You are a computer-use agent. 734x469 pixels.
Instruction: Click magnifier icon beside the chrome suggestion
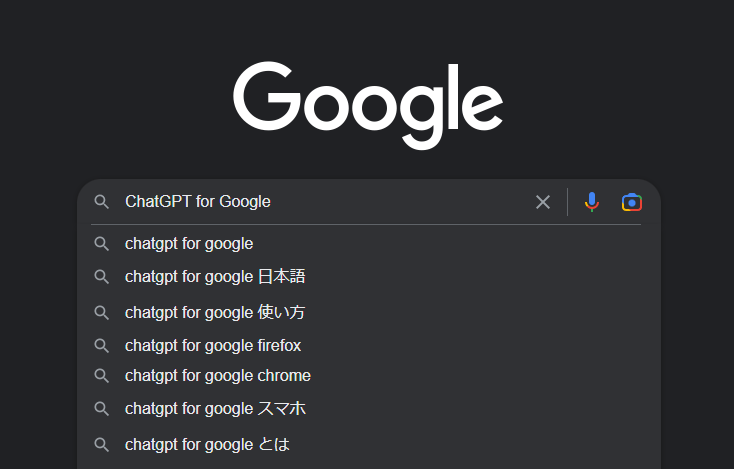pos(102,376)
